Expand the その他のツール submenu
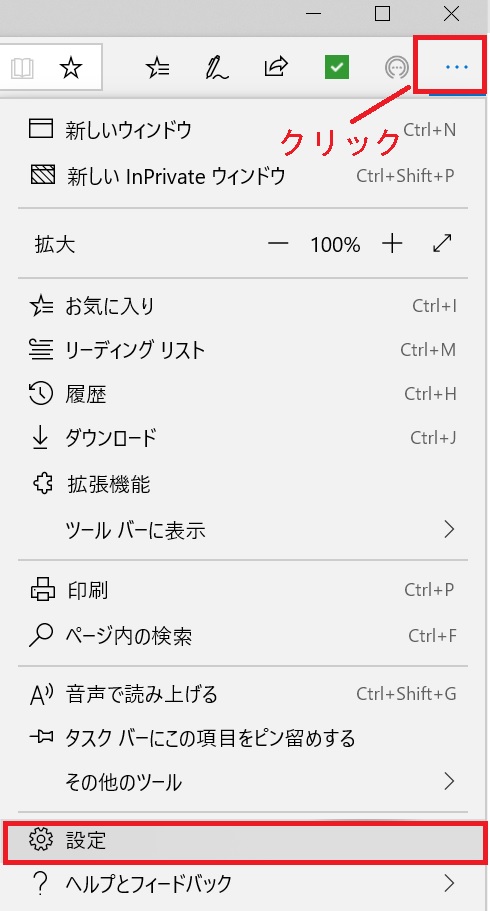Image resolution: width=490 pixels, height=911 pixels. (243, 782)
